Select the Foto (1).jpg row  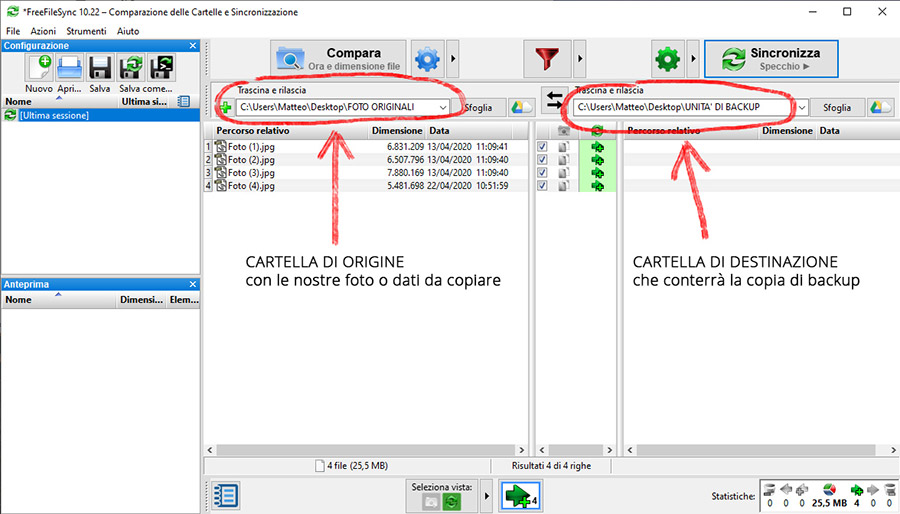click(366, 147)
